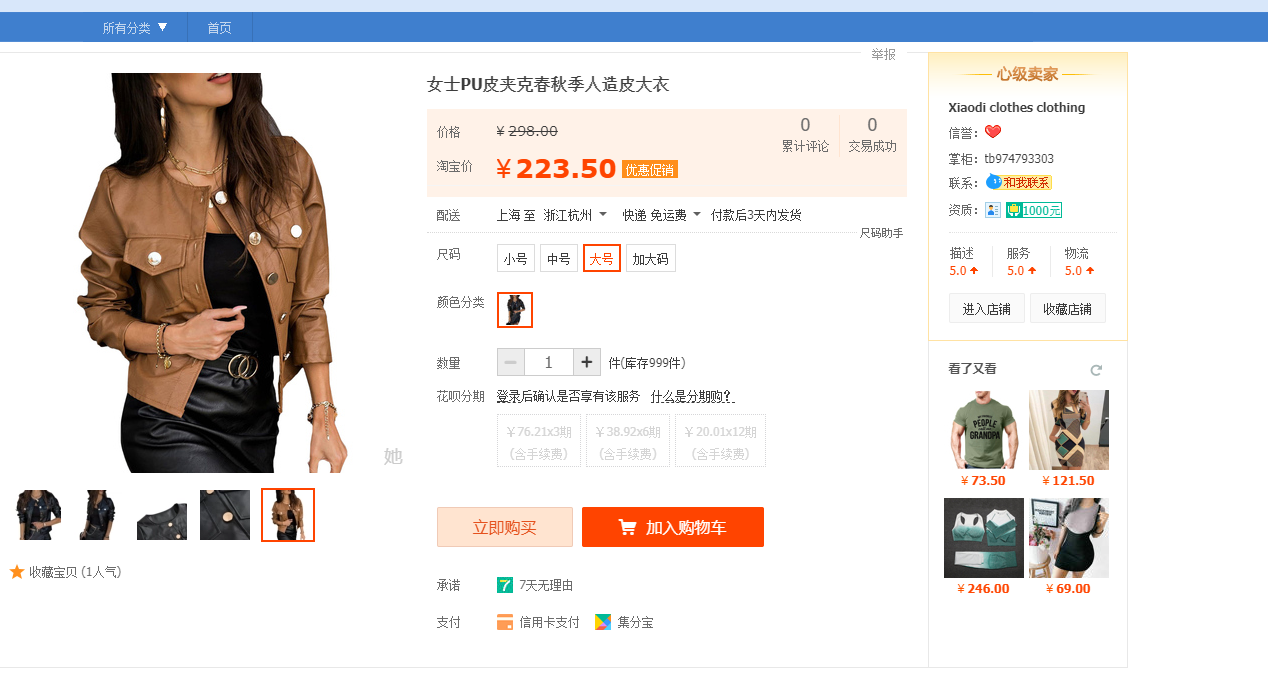Click the shopping cart icon in 加入购物车
Viewport: 1268px width, 680px height.
pos(628,527)
